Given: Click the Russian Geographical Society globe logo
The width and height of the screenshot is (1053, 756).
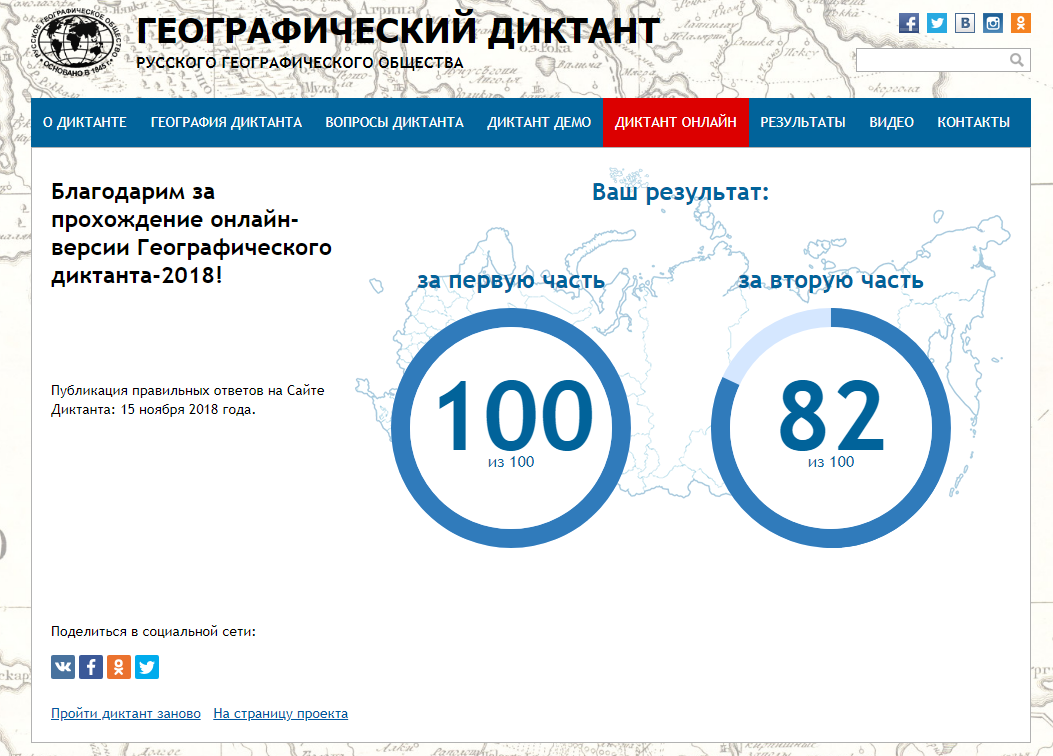Looking at the screenshot, I should (77, 41).
